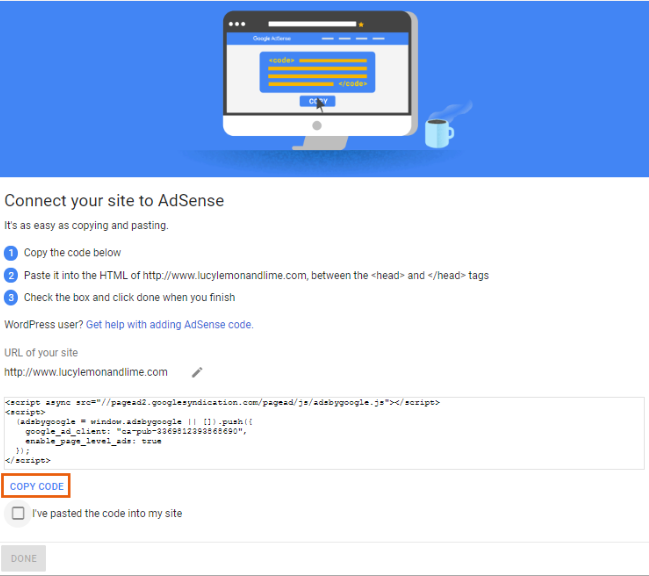Click the 'Paste it into the HTML' step text
The image size is (649, 576).
pyautogui.click(x=256, y=275)
